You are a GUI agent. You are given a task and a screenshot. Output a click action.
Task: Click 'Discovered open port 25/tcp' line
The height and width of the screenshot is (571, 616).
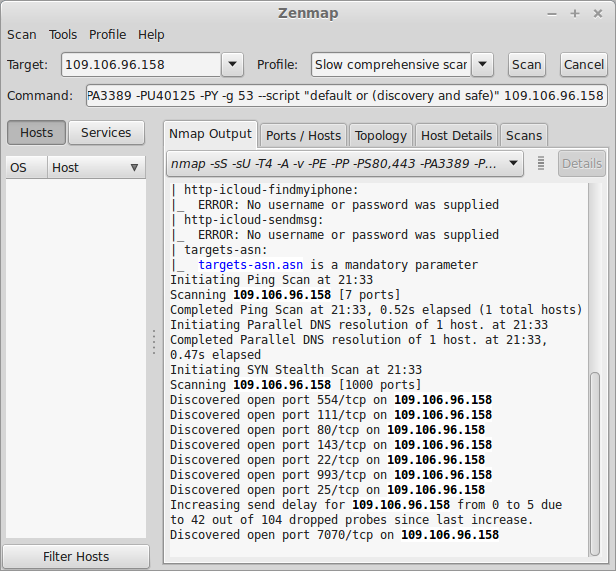327,490
